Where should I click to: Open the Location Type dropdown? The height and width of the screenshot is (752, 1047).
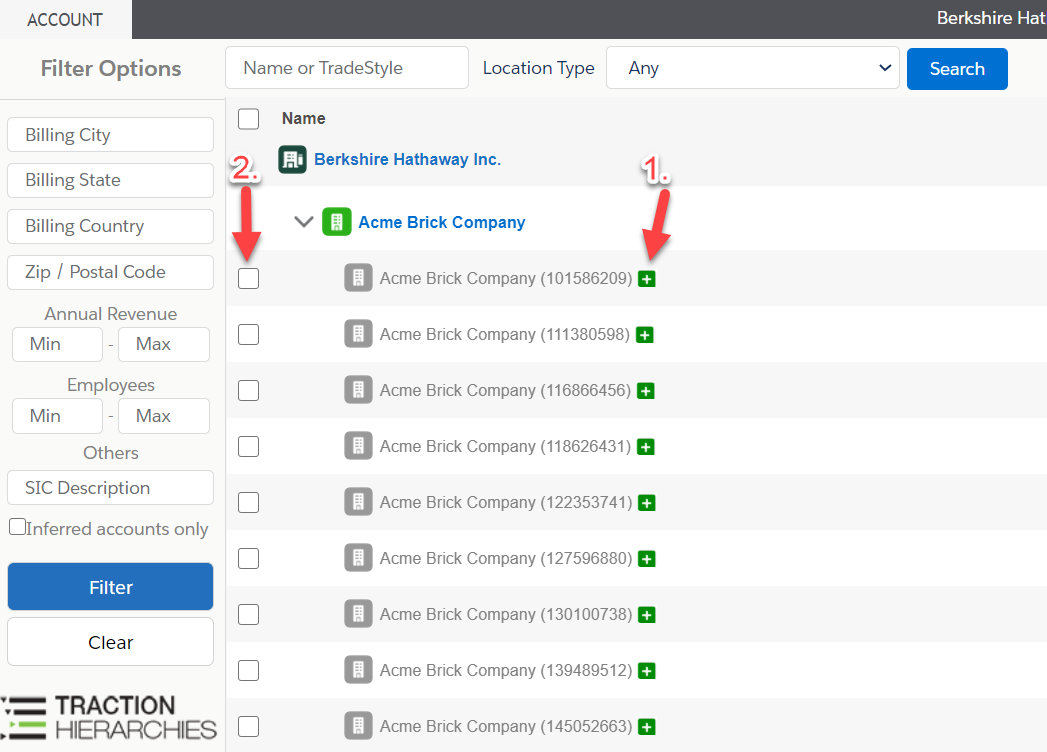point(753,68)
